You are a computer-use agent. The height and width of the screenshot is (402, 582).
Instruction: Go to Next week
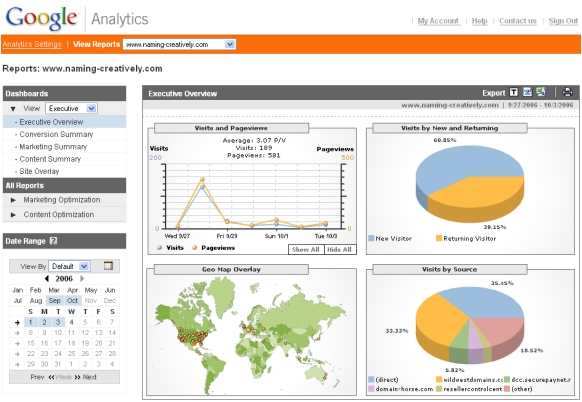90,377
